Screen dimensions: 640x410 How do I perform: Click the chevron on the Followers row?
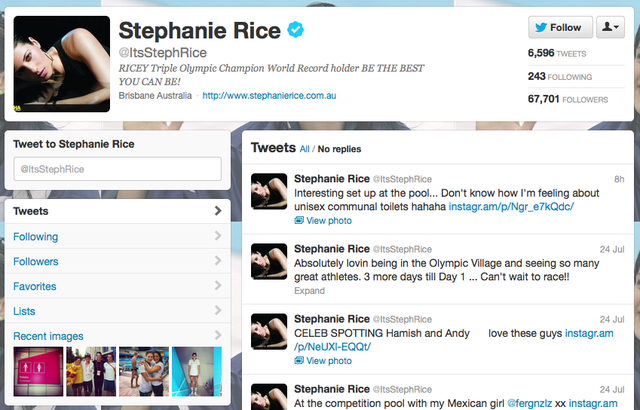[218, 261]
